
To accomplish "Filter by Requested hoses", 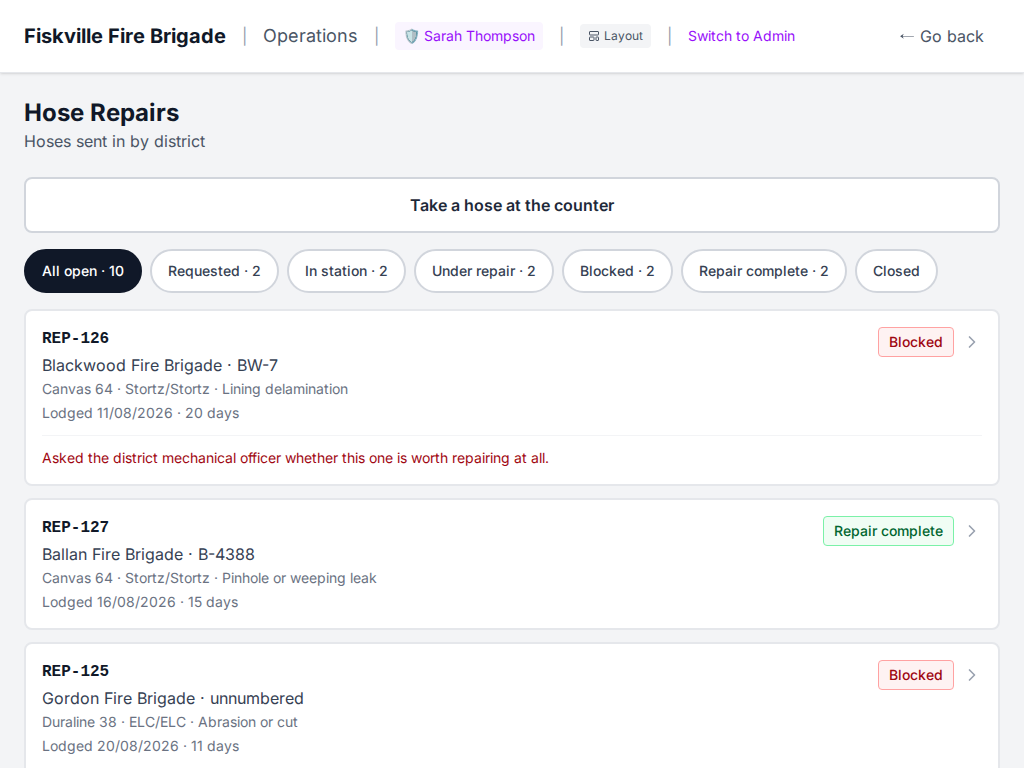I will coord(214,271).
